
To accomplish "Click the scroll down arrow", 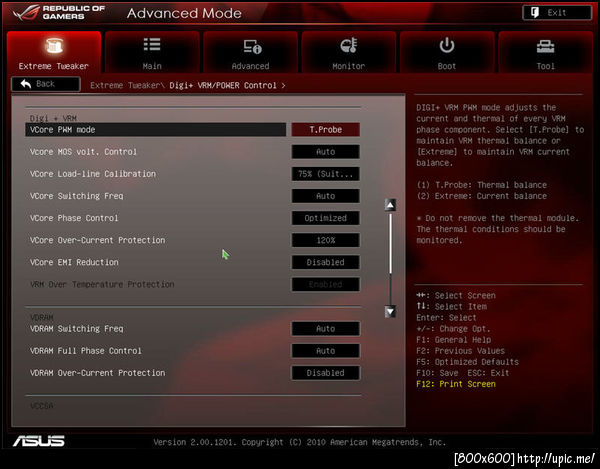I will click(x=390, y=312).
